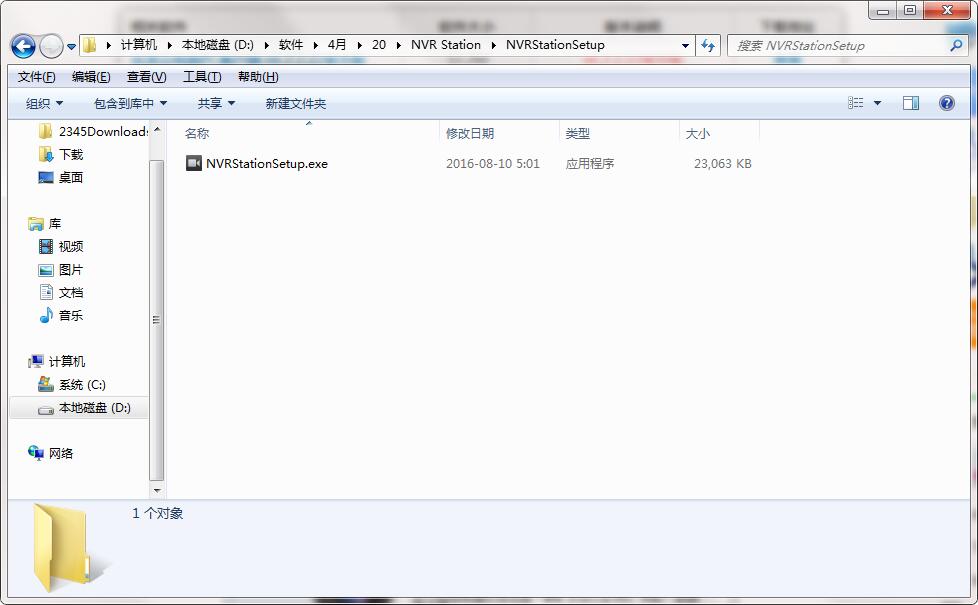Click the NVRStationSetup.exe file icon
The width and height of the screenshot is (978, 605).
(194, 163)
